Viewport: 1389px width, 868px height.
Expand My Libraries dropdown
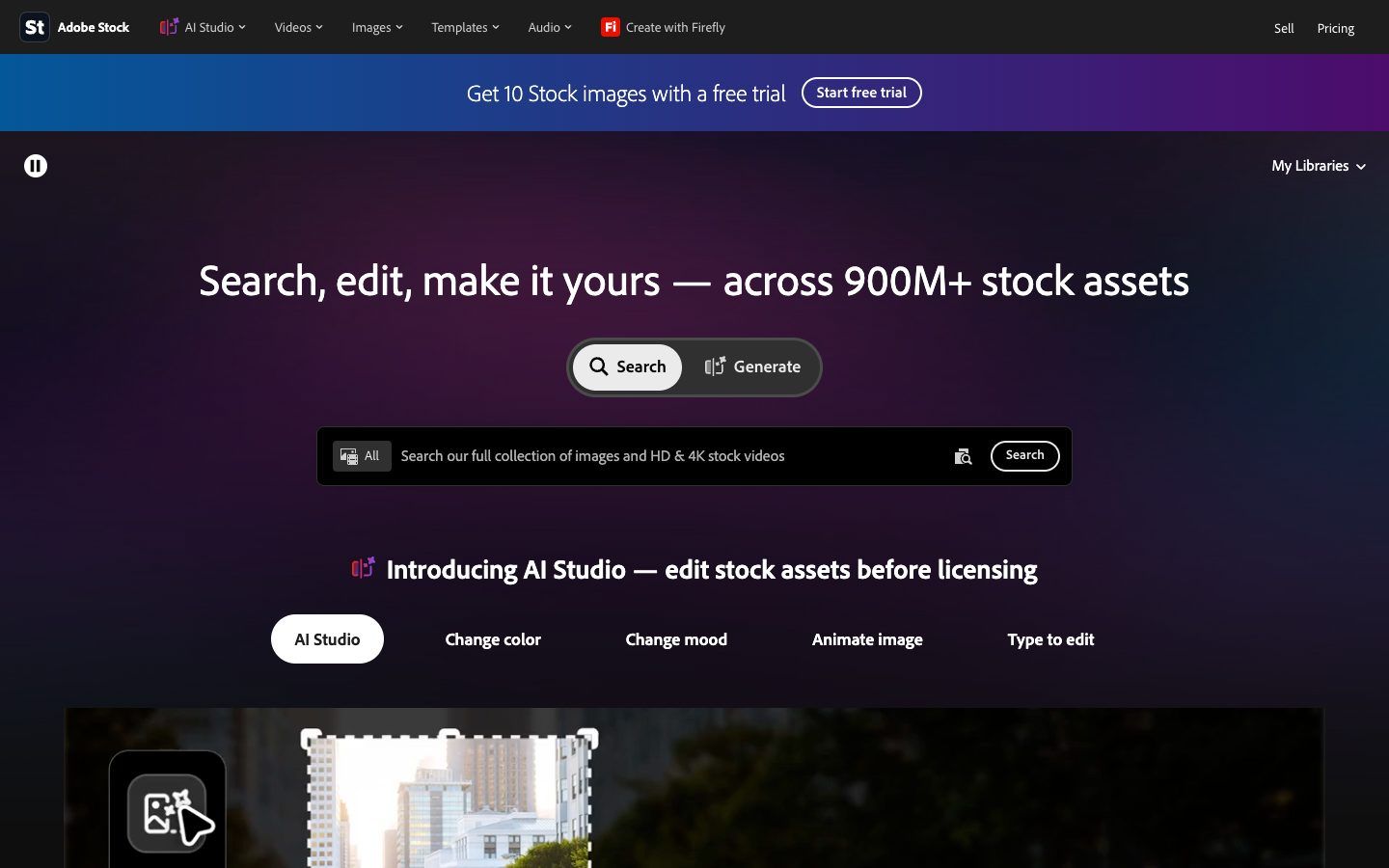(1319, 166)
